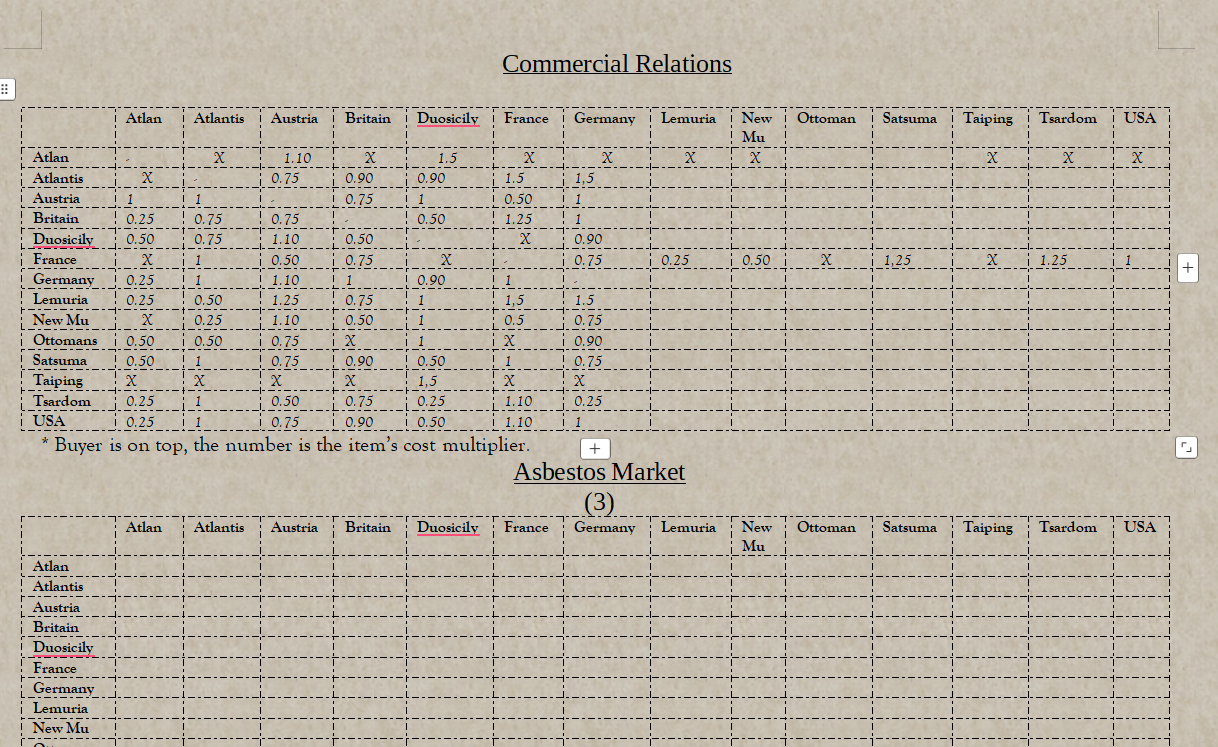The width and height of the screenshot is (1218, 747).
Task: Click the Germany column header in the Asbestos Market table
Action: point(604,528)
